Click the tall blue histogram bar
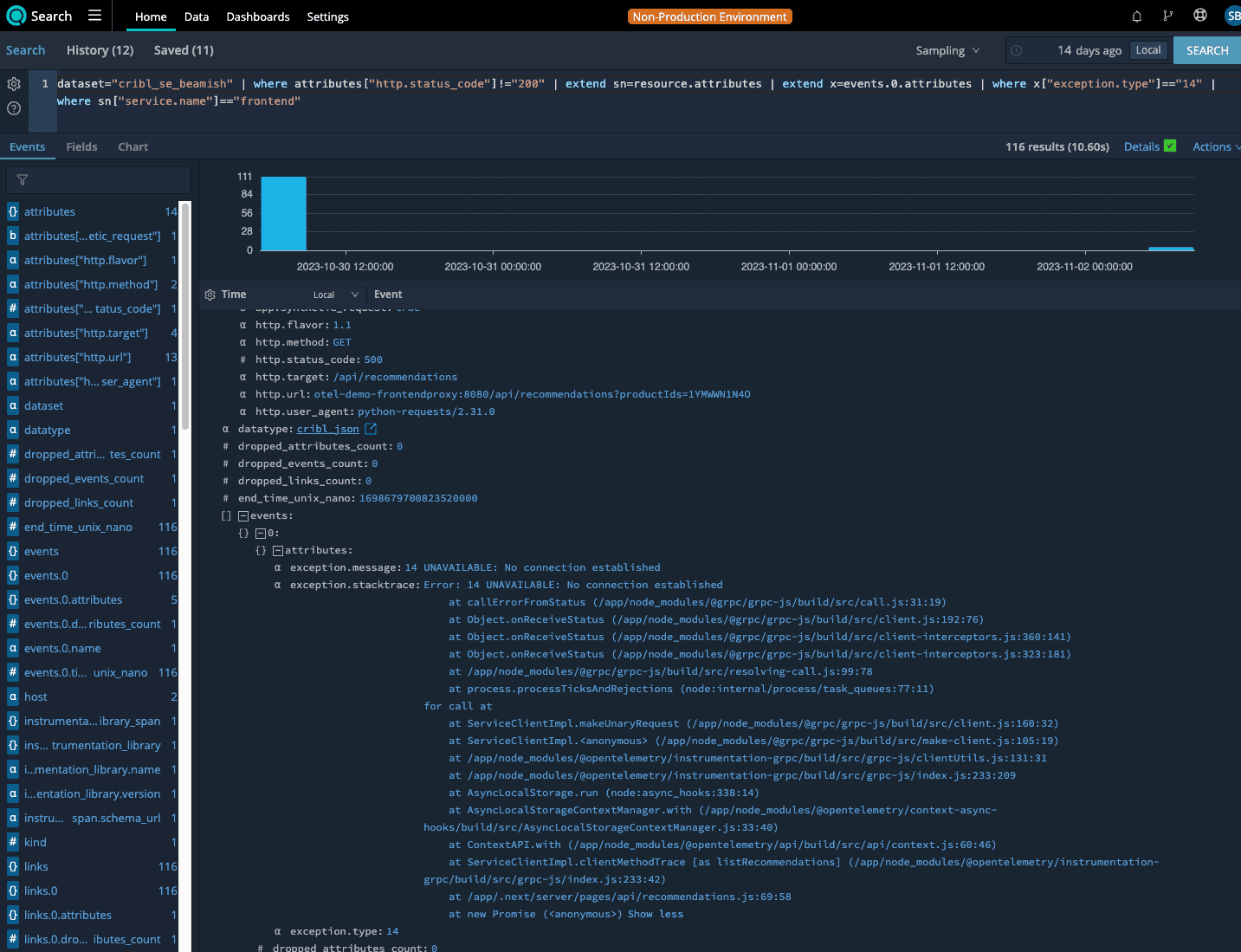The height and width of the screenshot is (952, 1241). (x=284, y=213)
